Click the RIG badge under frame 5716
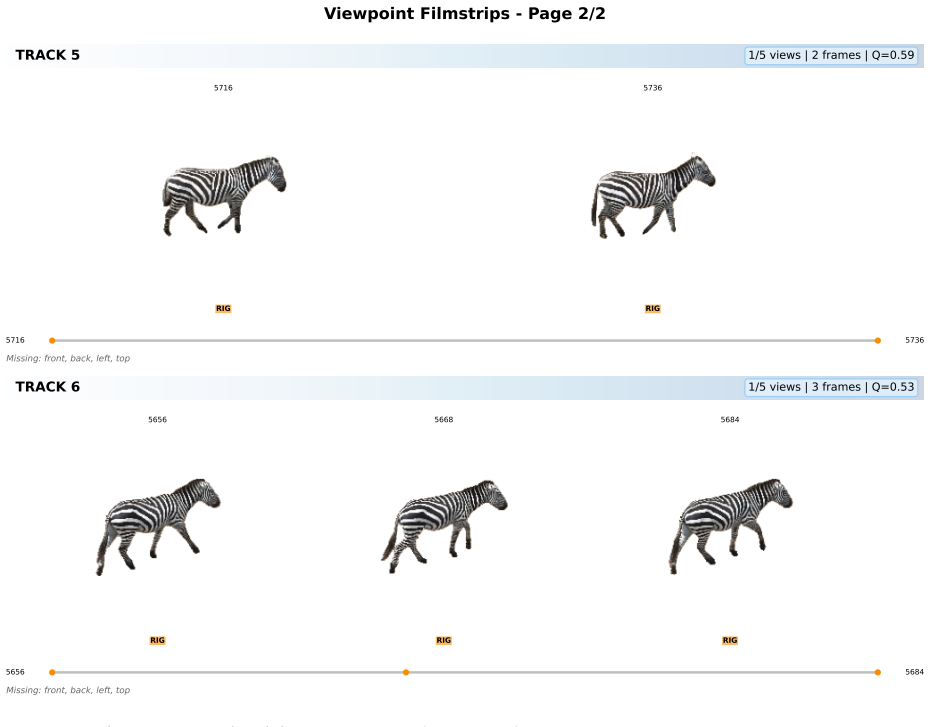The image size is (930, 727). [223, 308]
